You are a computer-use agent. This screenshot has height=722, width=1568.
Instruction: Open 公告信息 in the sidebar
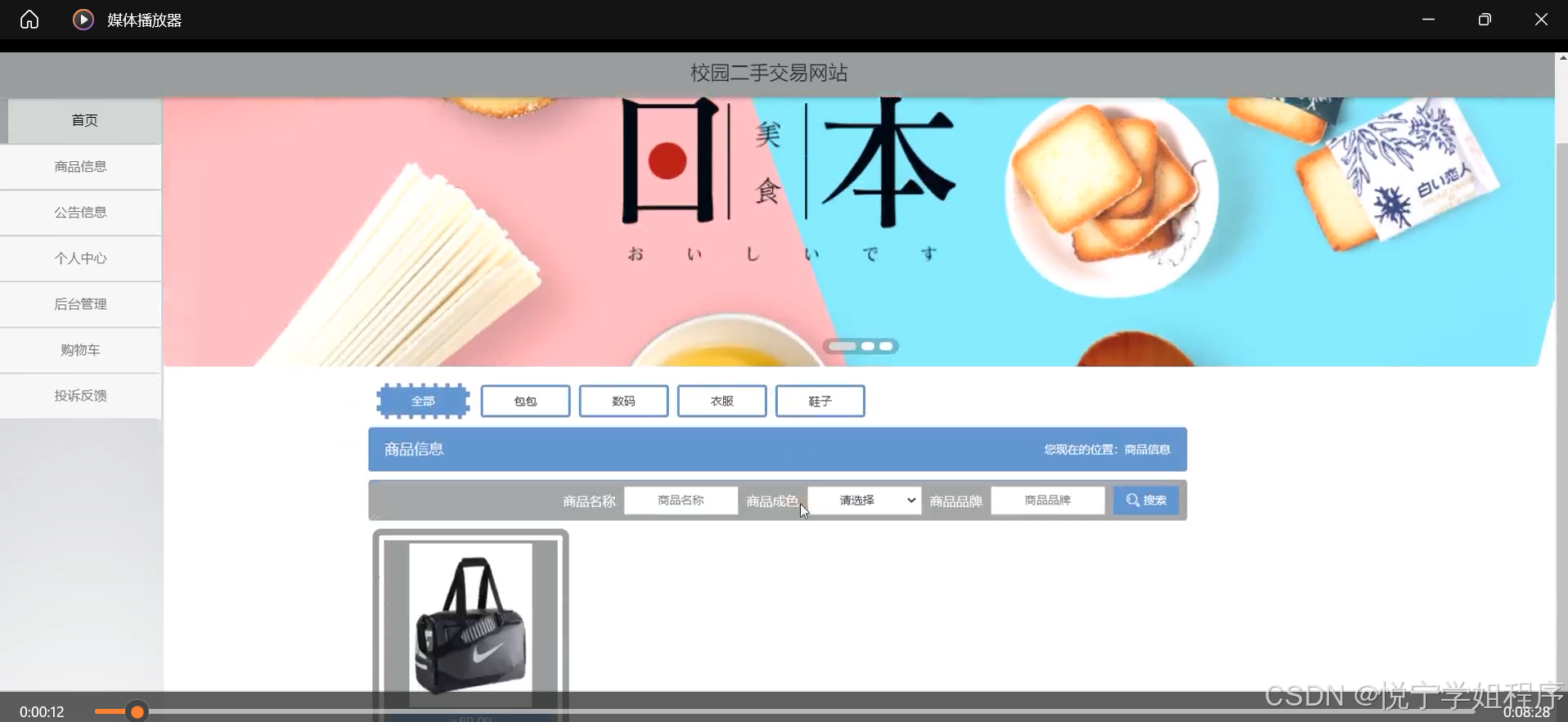click(x=80, y=213)
